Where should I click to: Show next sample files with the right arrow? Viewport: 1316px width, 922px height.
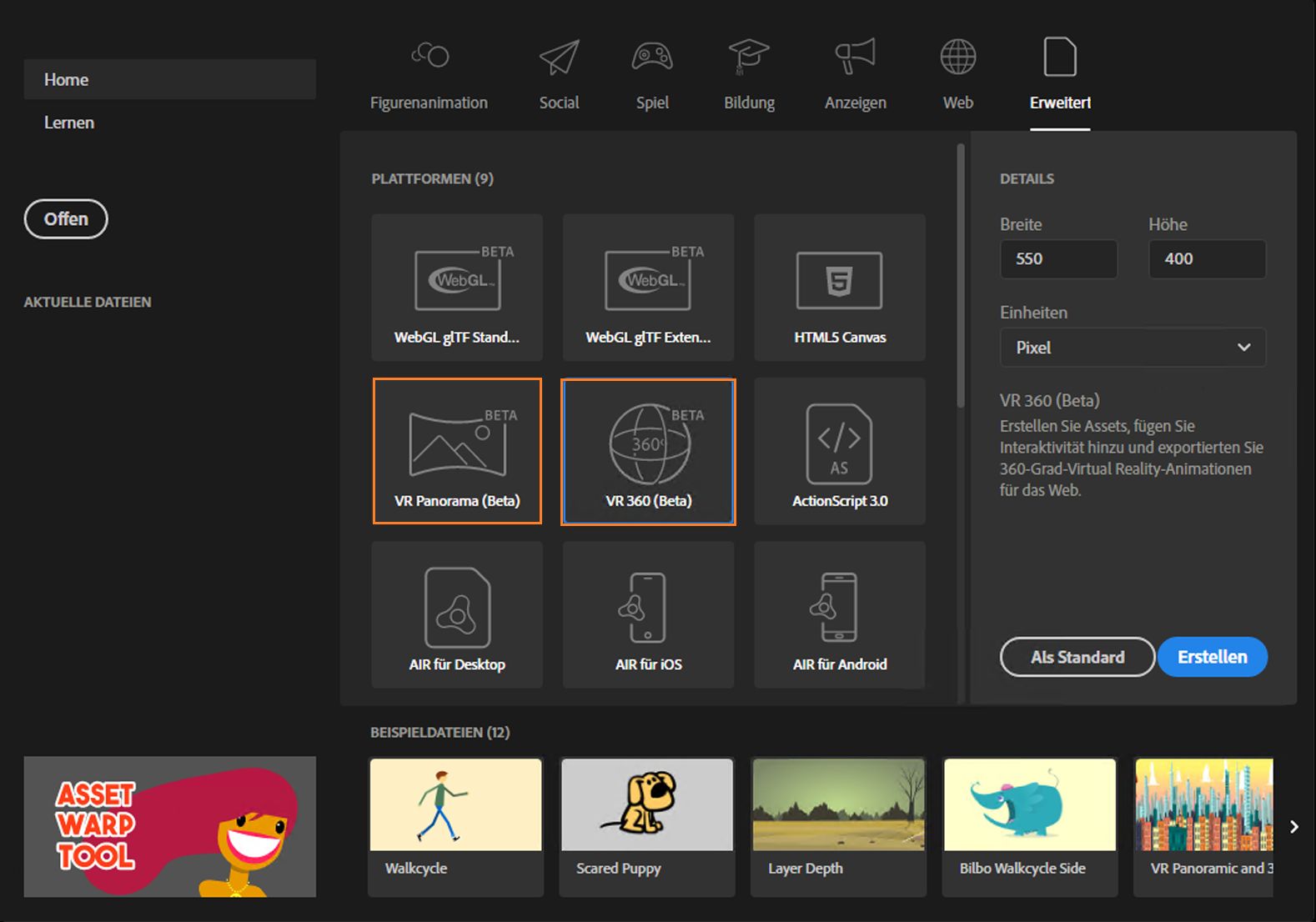[1294, 827]
